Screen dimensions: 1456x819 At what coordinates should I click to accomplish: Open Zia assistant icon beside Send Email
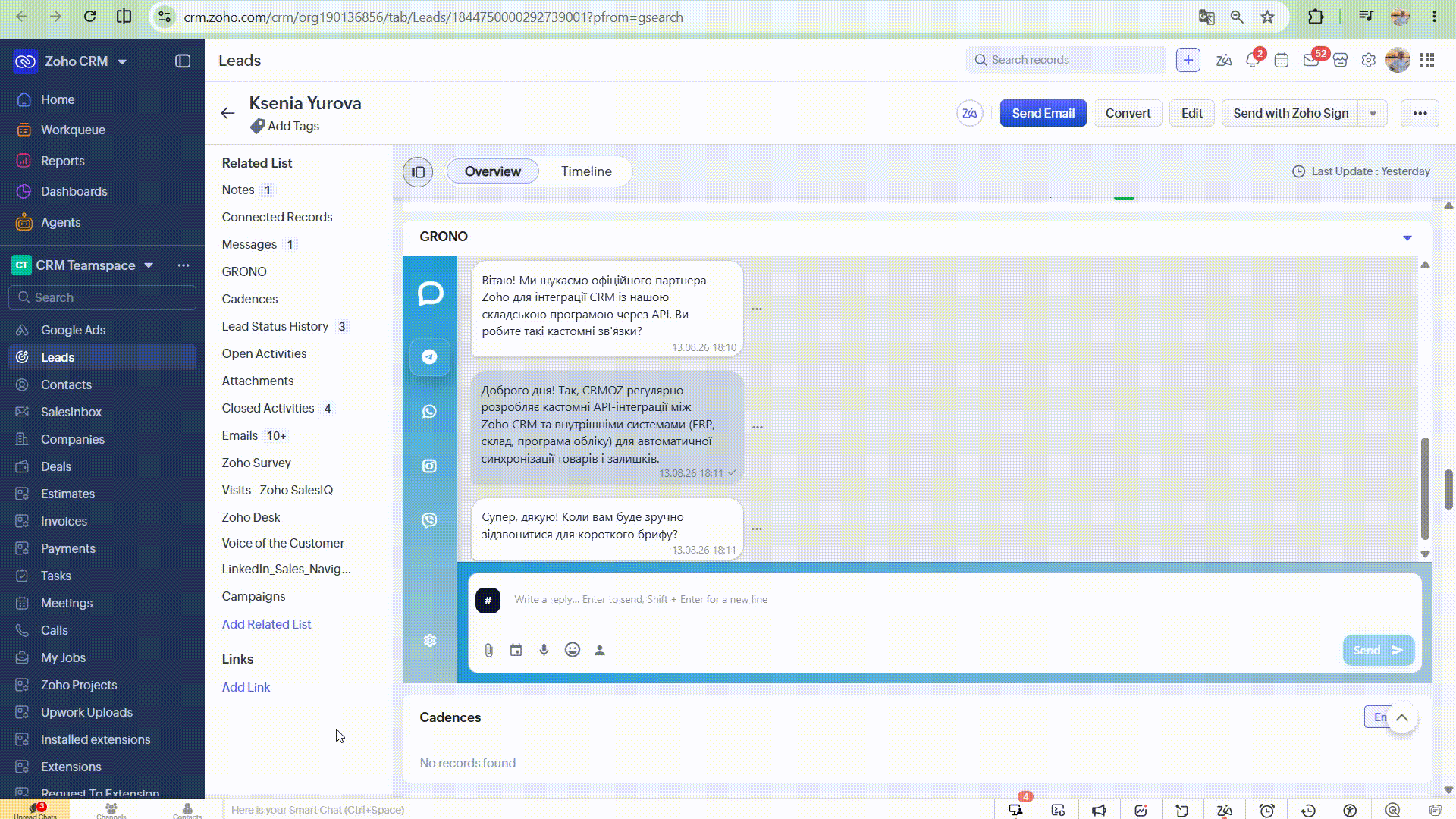(970, 113)
